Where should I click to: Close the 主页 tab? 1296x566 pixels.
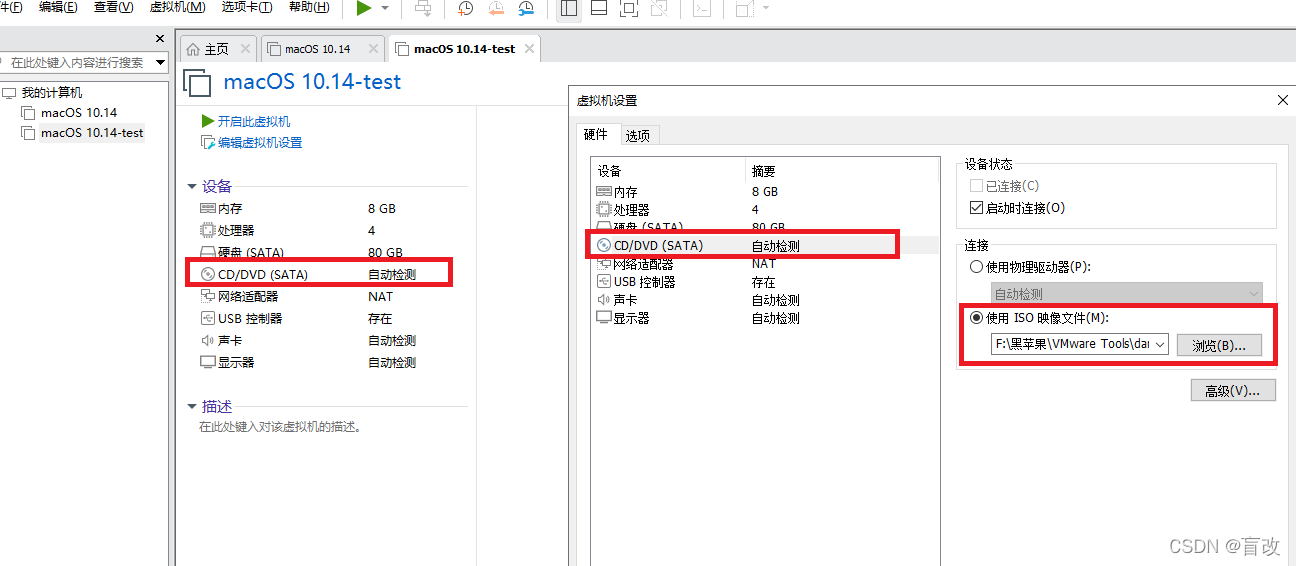coord(243,49)
